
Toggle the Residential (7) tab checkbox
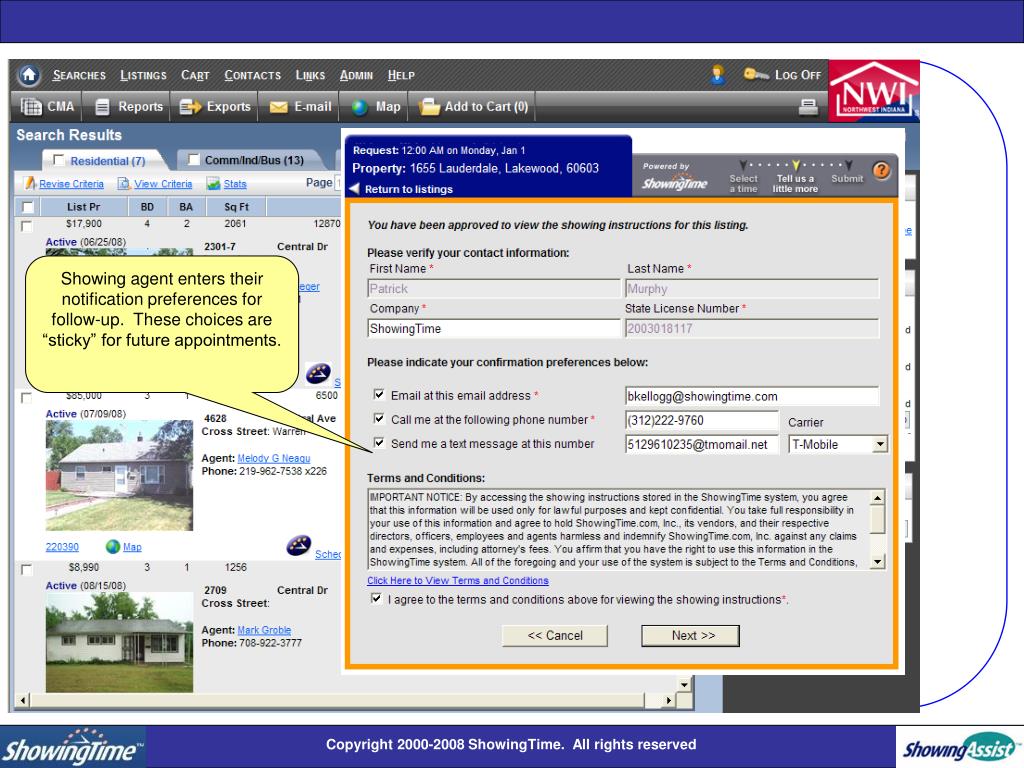(x=59, y=159)
